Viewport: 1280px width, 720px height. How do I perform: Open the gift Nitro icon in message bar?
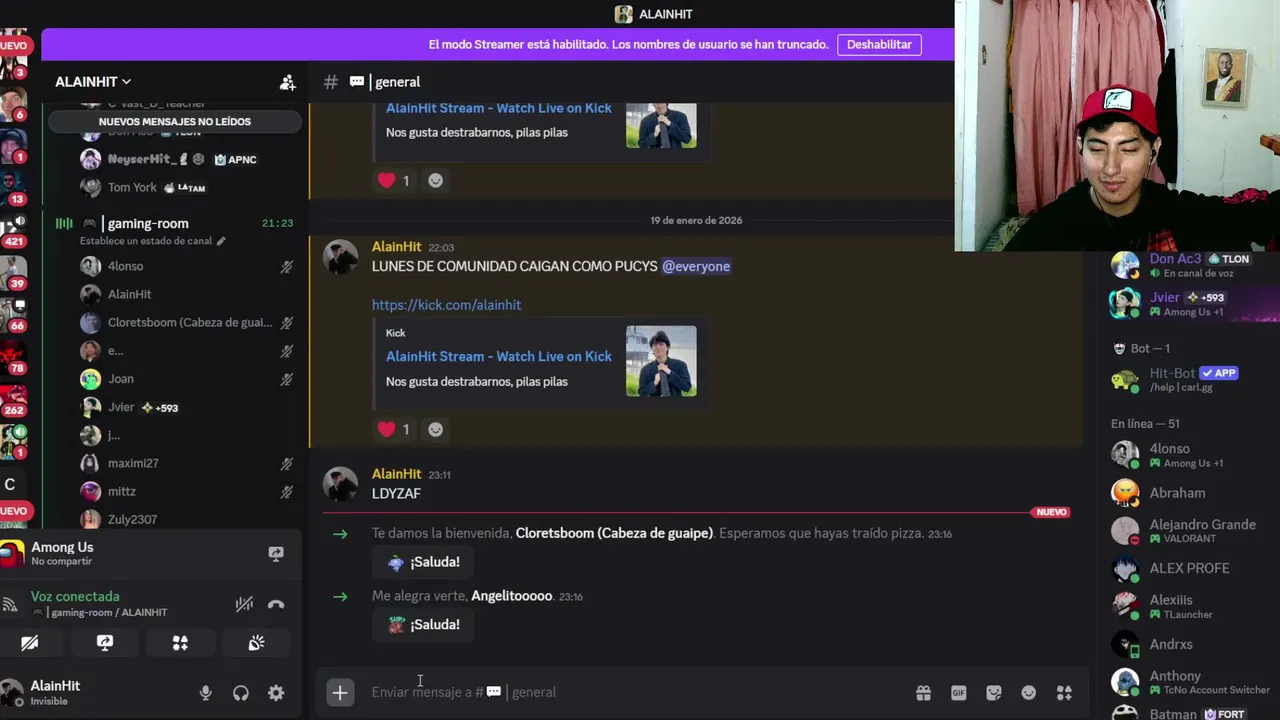[923, 693]
